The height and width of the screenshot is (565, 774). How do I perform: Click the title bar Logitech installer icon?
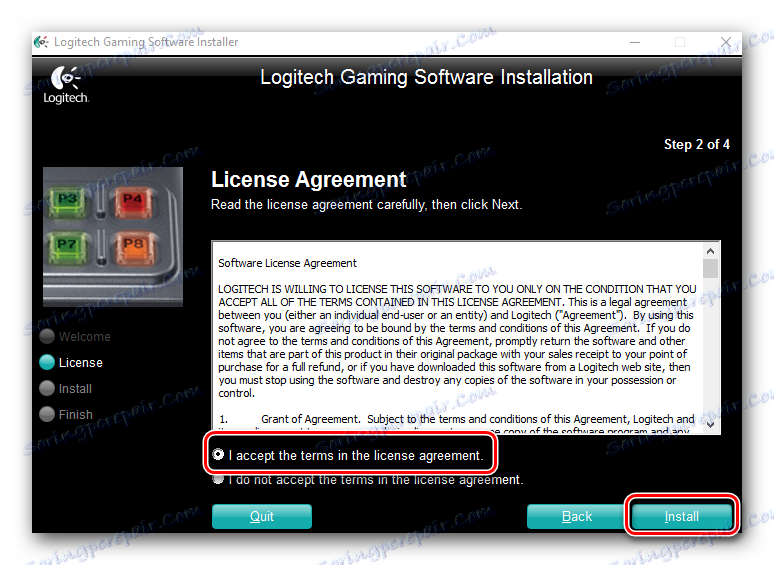coord(41,42)
